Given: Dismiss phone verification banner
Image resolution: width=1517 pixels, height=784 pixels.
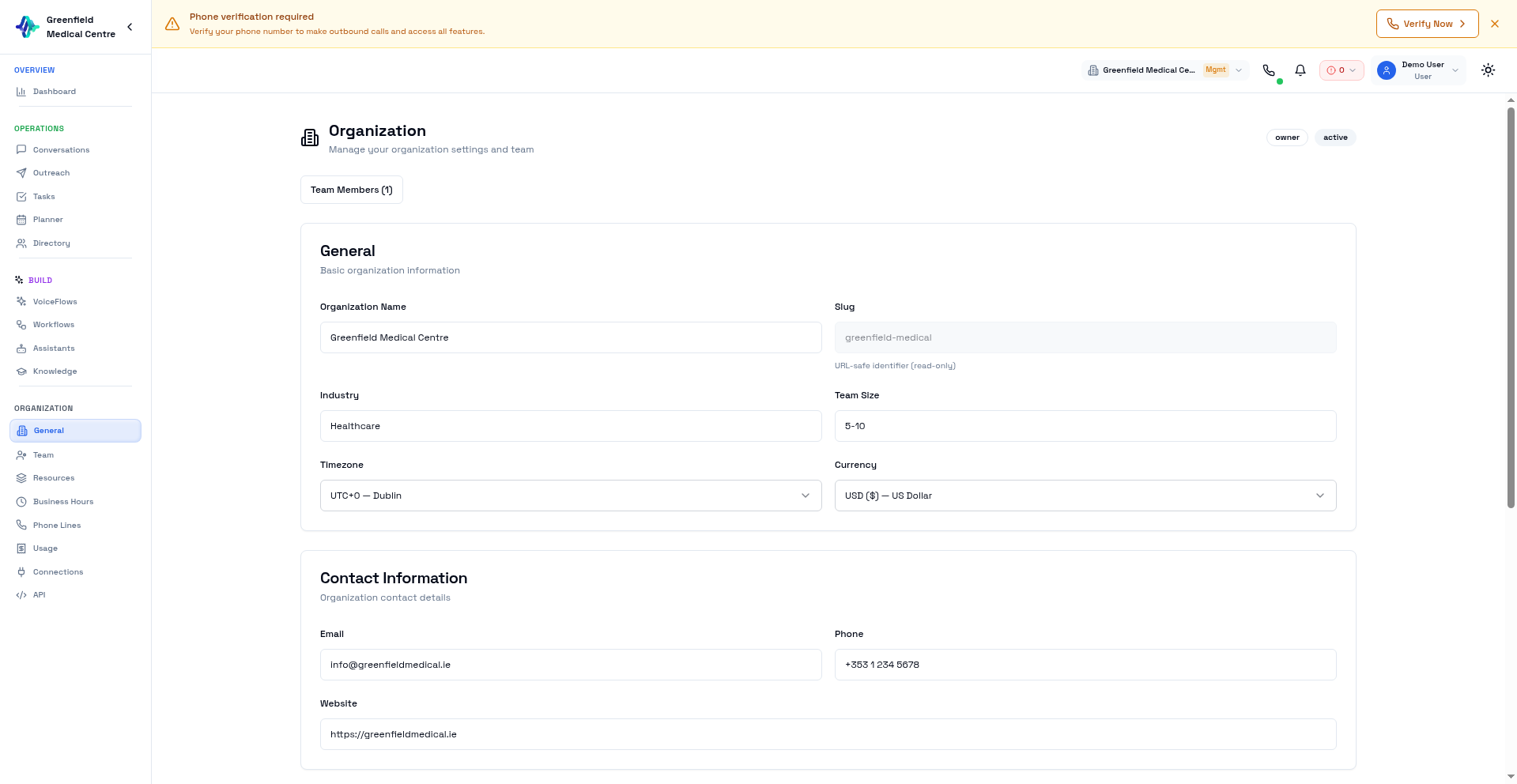Looking at the screenshot, I should click(x=1495, y=24).
